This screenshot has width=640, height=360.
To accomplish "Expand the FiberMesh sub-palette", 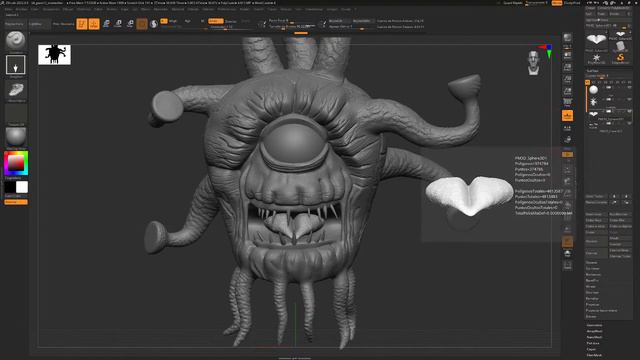I will pos(594,355).
